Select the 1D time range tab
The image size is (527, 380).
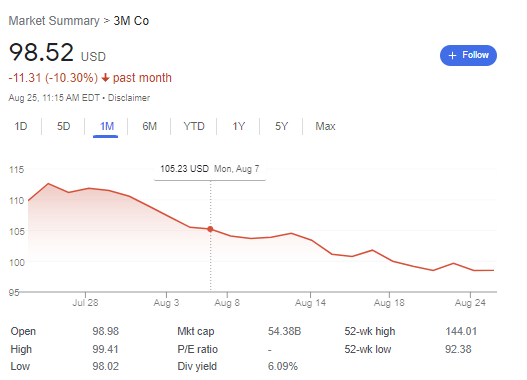tap(21, 126)
